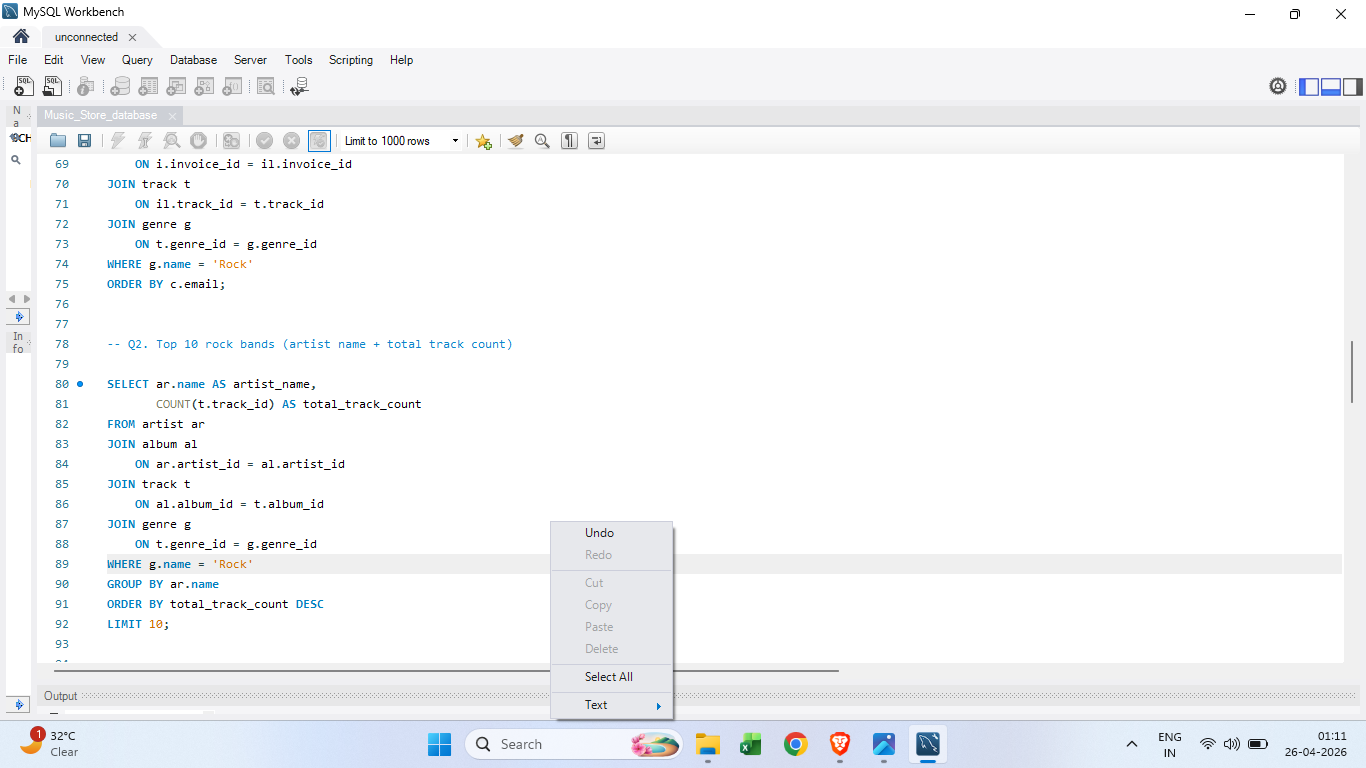Image resolution: width=1366 pixels, height=768 pixels.
Task: Toggle left sidebar panel visibility
Action: click(1309, 87)
